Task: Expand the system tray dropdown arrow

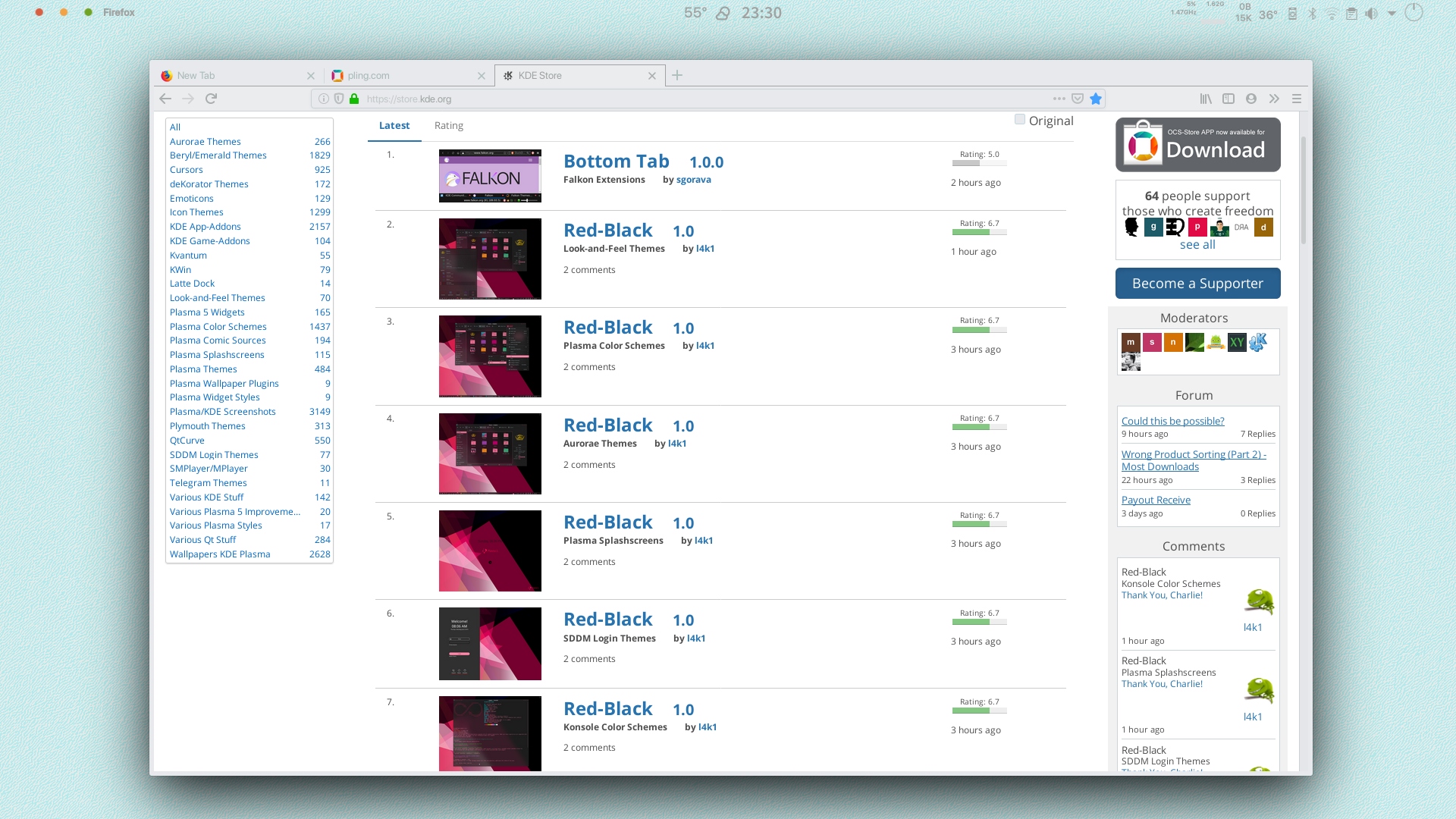Action: (x=1392, y=14)
